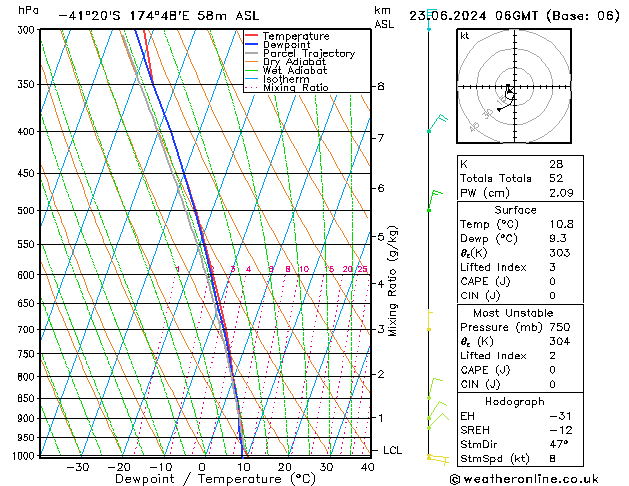Click the cyan wind barb at 400 hPa
This screenshot has height=486, width=629.
[x=437, y=124]
